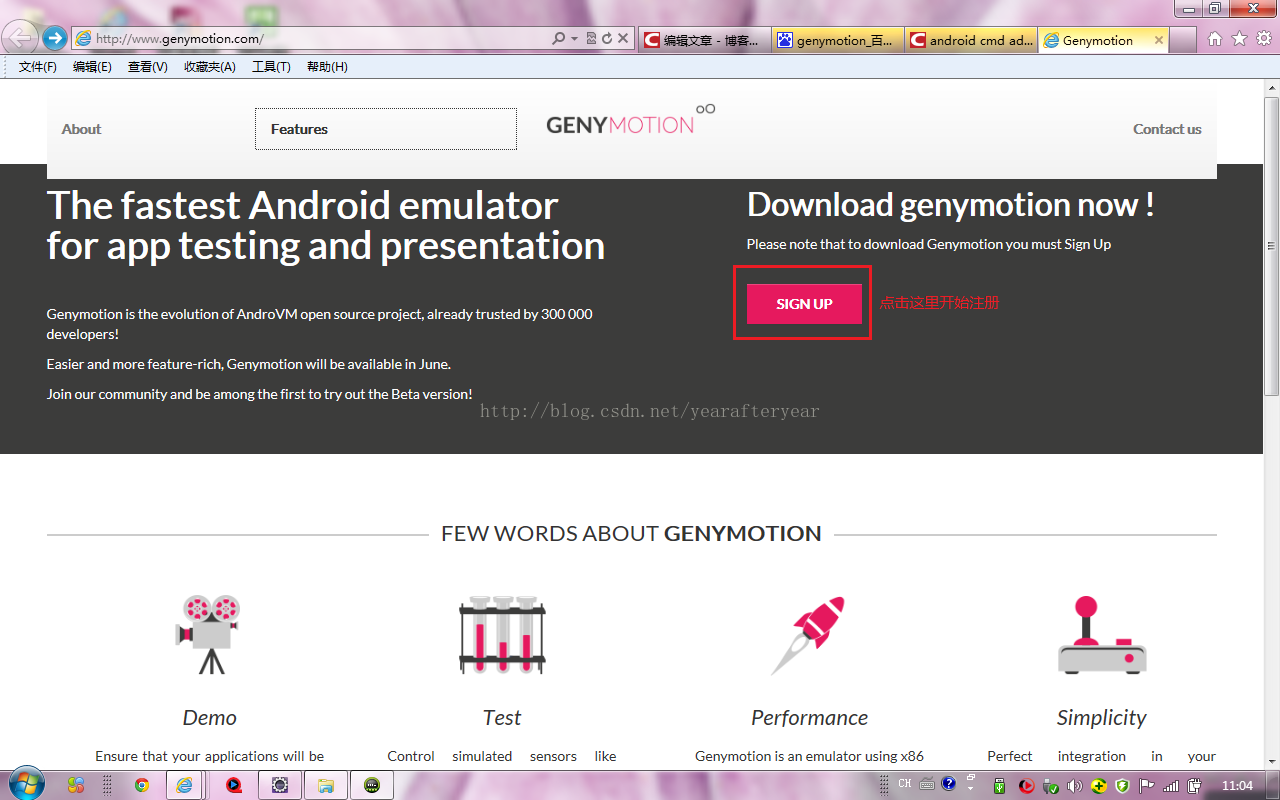Click the Genymotion logo
This screenshot has width=1280, height=800.
tap(631, 120)
